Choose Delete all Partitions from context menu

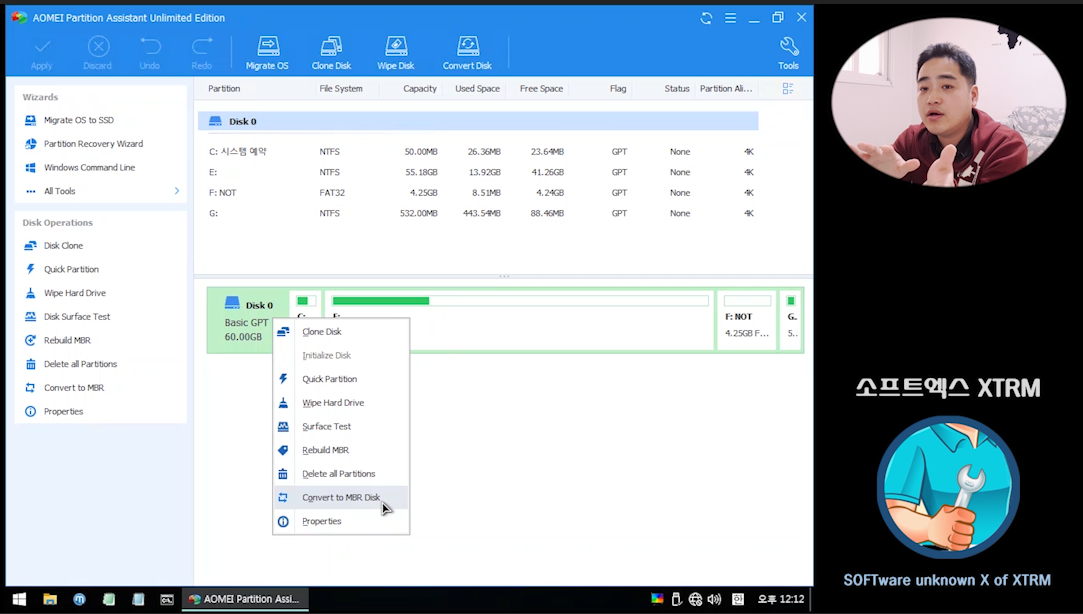point(341,474)
